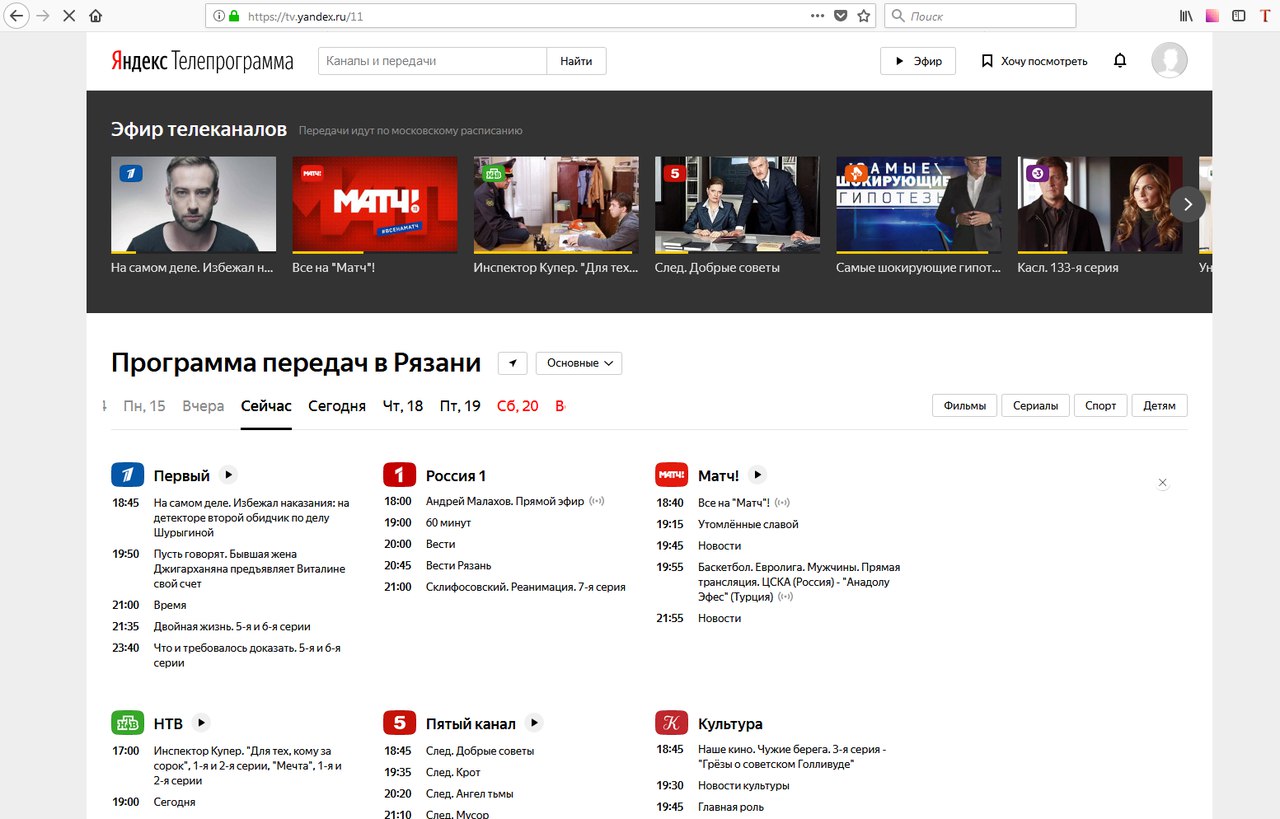
Task: Click the browser search field Поиск
Action: pyautogui.click(x=980, y=16)
